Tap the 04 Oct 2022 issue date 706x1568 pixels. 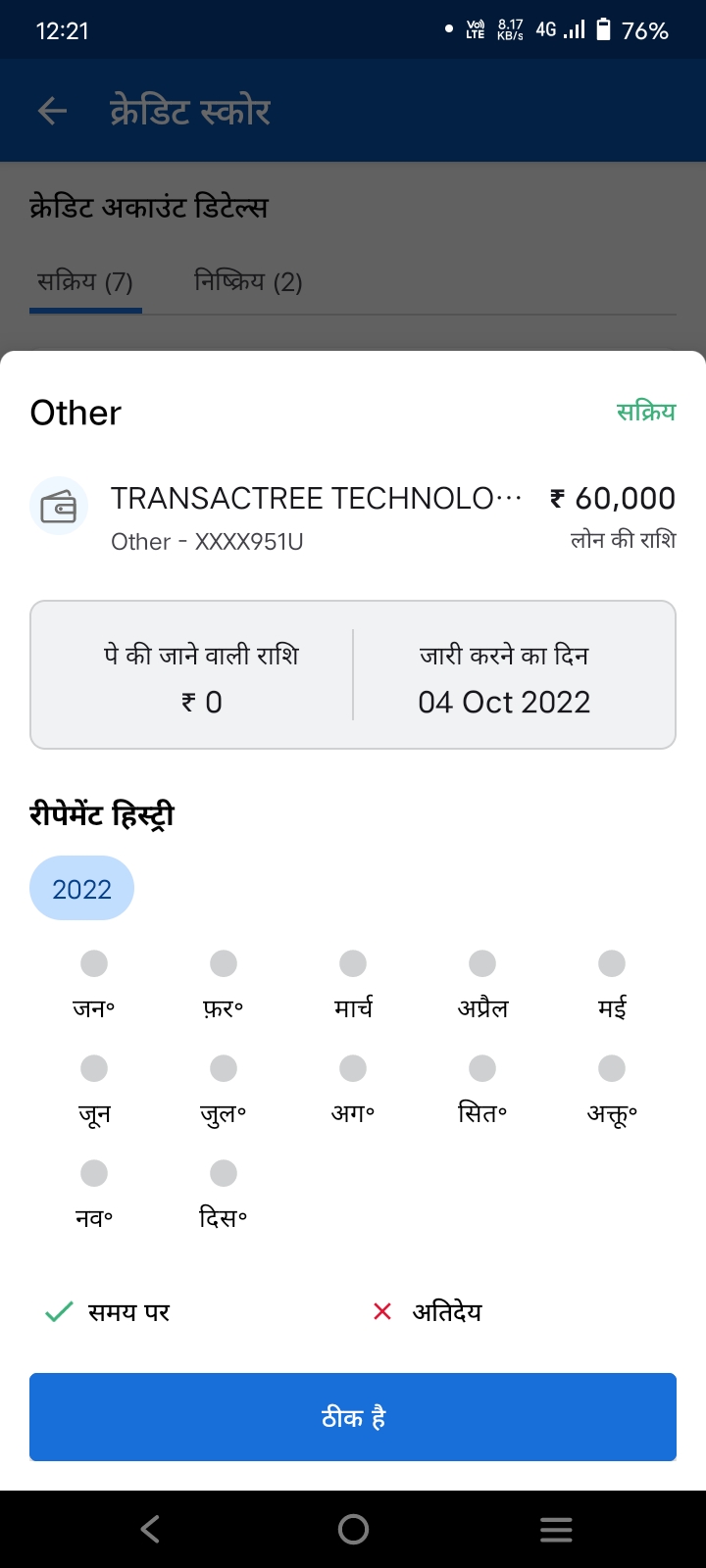click(x=504, y=702)
